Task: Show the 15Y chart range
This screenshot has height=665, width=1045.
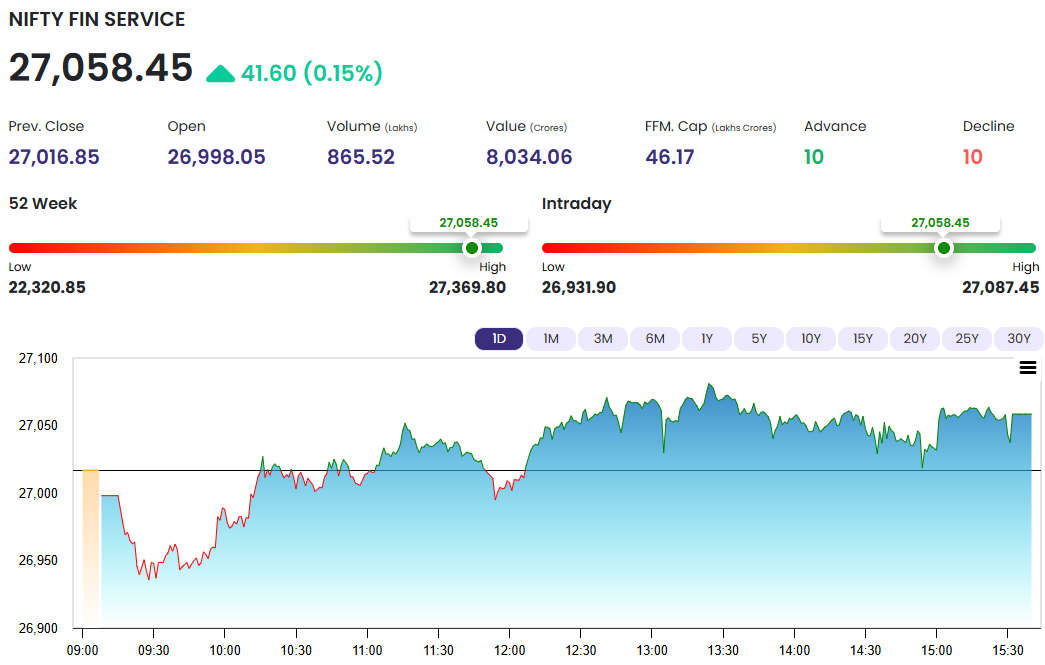Action: pos(863,338)
